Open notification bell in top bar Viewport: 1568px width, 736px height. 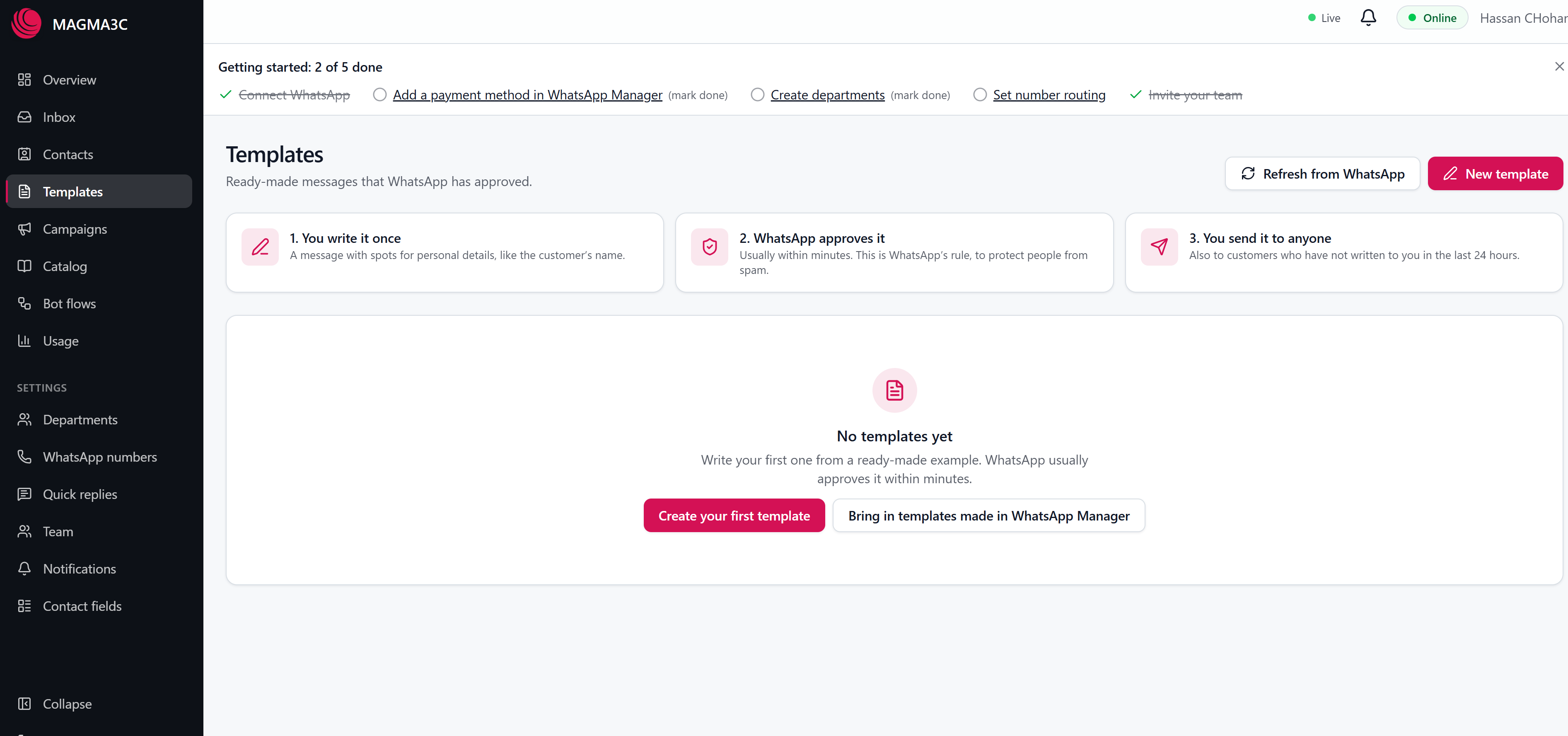[x=1368, y=18]
